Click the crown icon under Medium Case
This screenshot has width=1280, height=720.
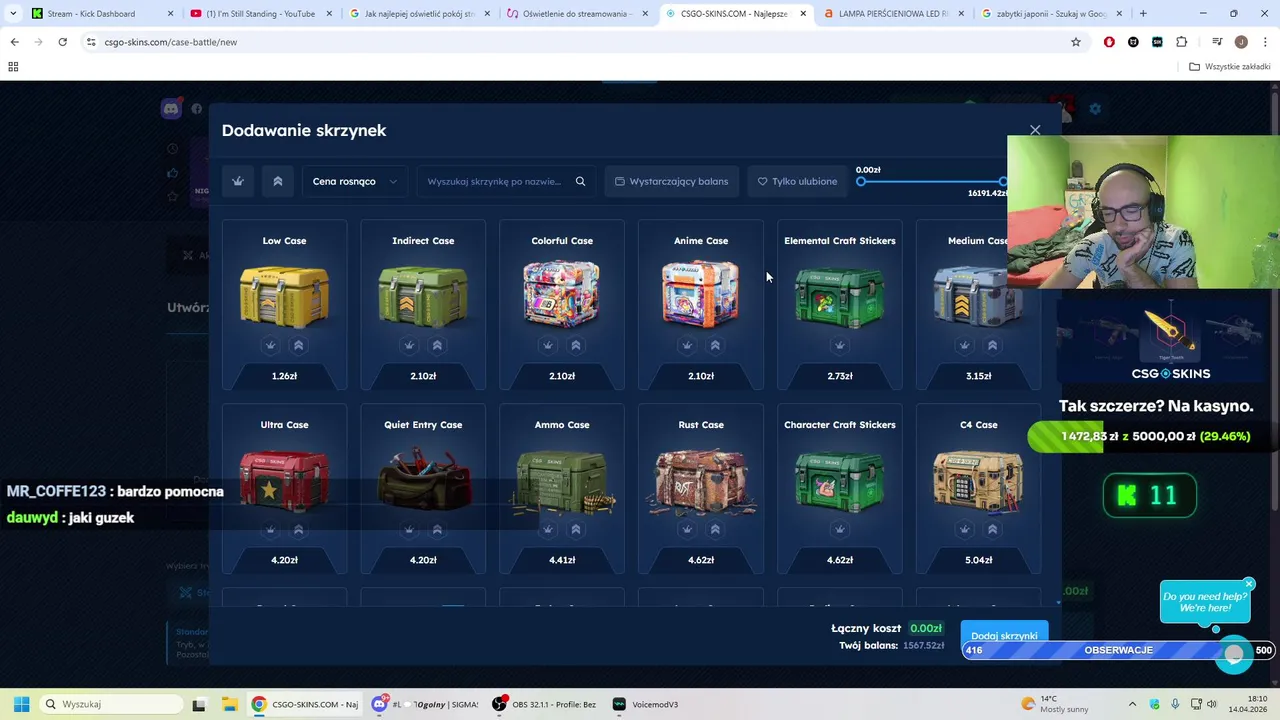965,345
